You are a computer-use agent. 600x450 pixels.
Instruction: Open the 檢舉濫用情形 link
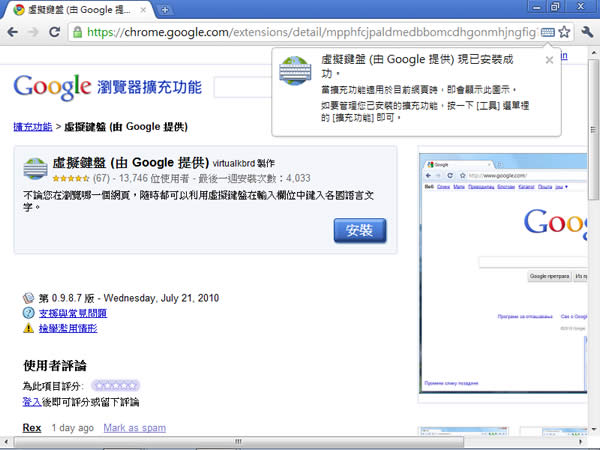[x=68, y=328]
